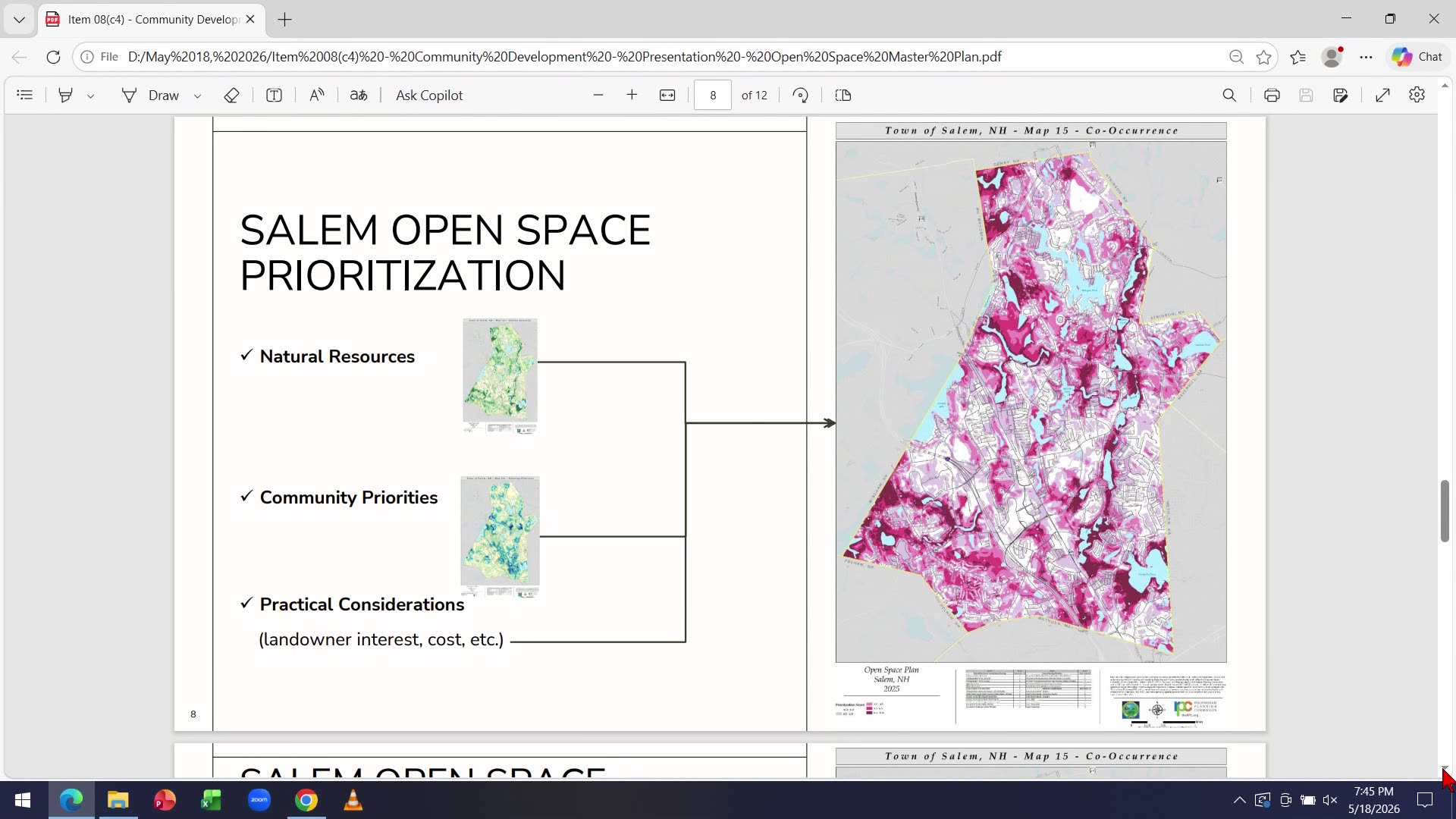Viewport: 1456px width, 819px height.
Task: Open Microsoft Edge from taskbar
Action: point(71,800)
